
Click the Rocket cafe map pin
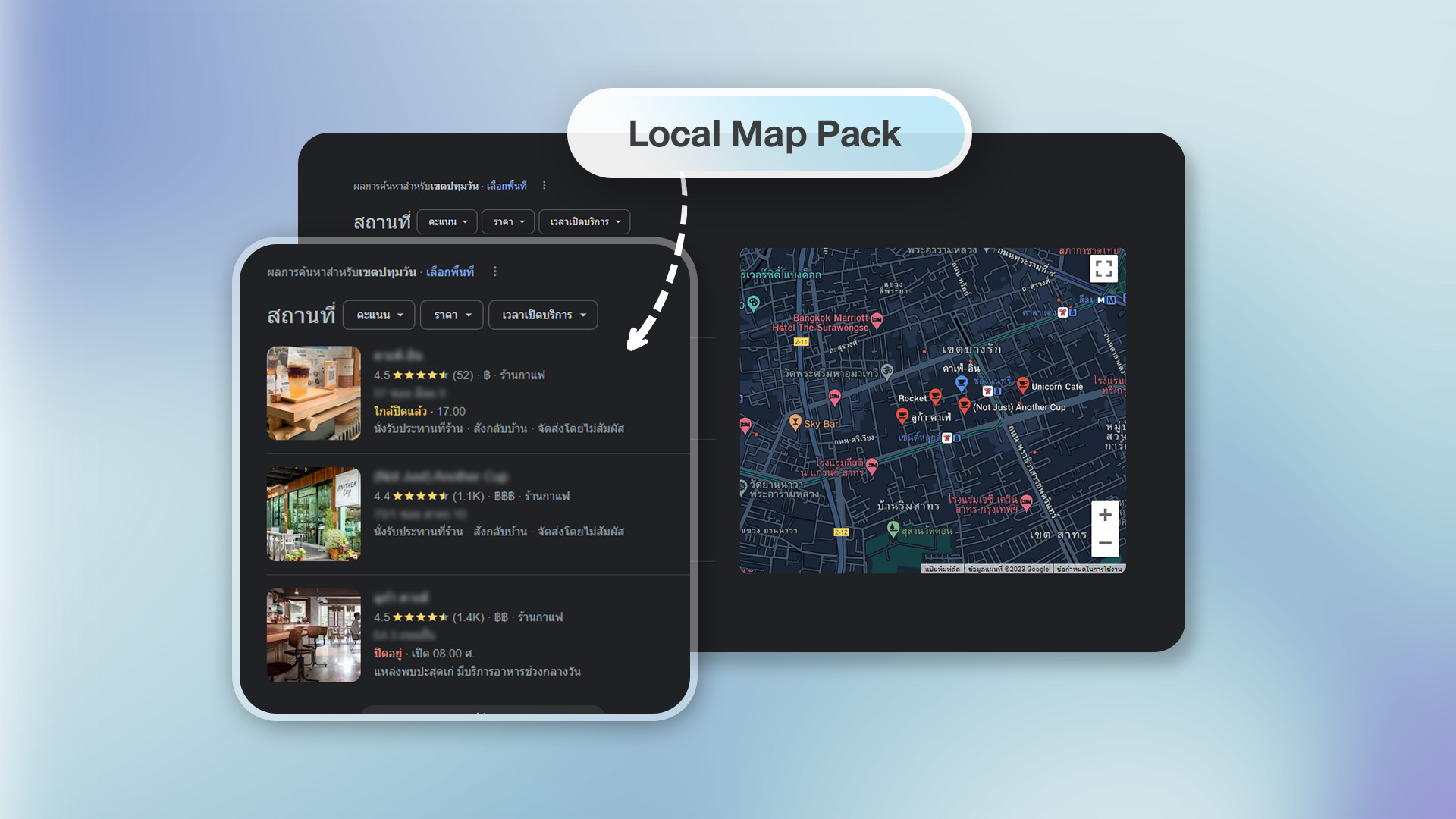click(935, 396)
